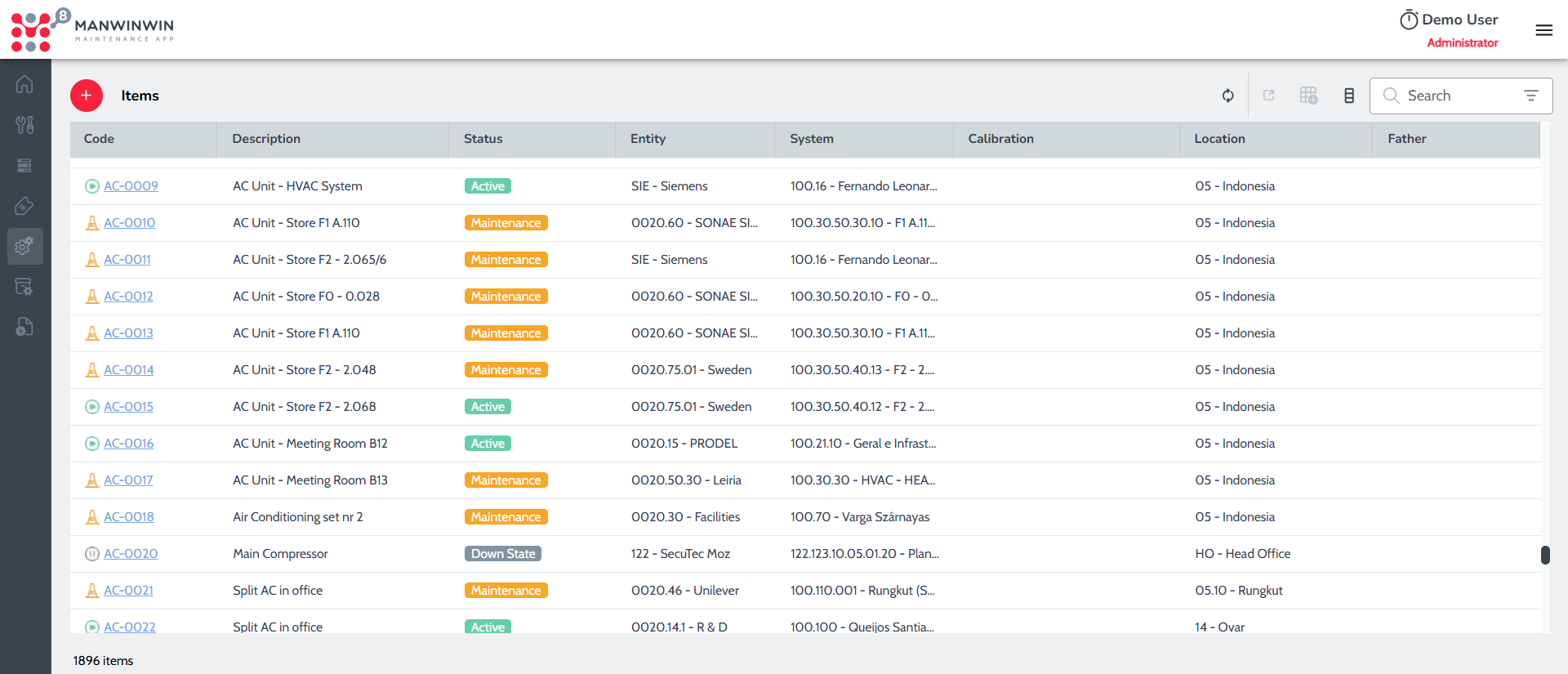The width and height of the screenshot is (1568, 674).
Task: Click the active status icon for AC-0015
Action: click(92, 407)
